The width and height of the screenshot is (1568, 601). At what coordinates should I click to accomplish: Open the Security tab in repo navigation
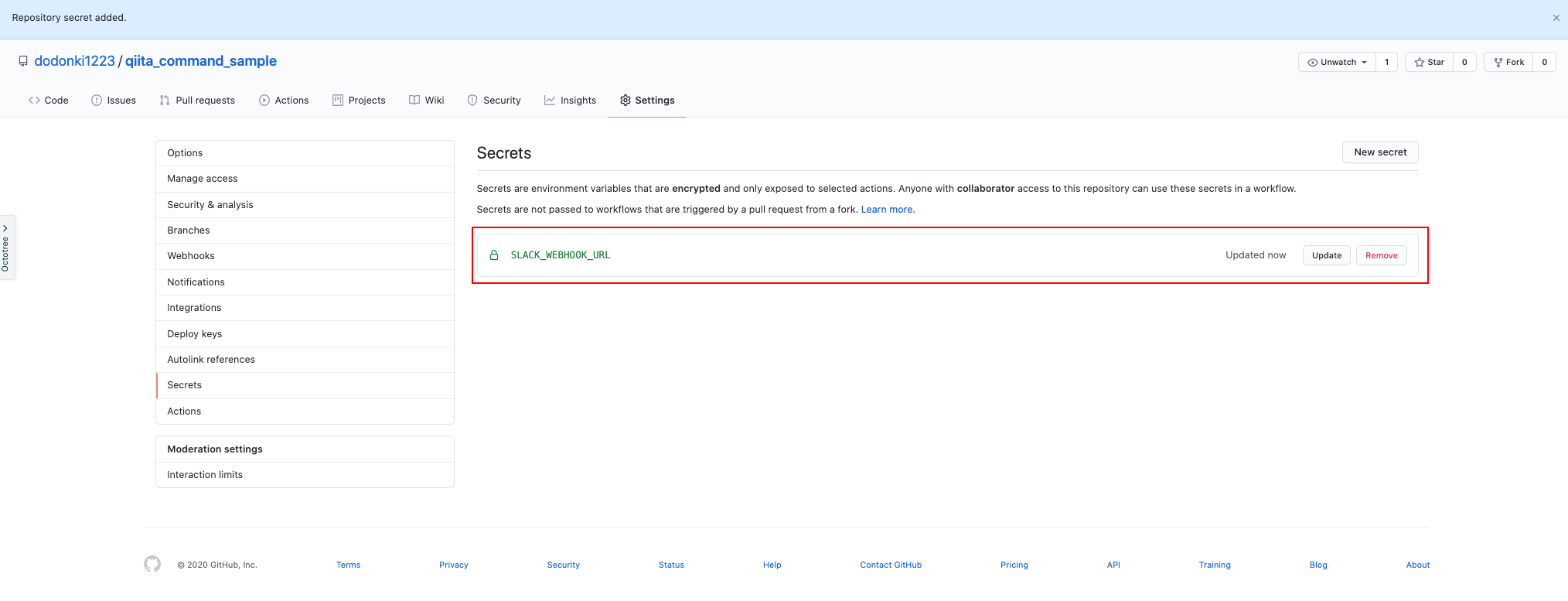[494, 101]
